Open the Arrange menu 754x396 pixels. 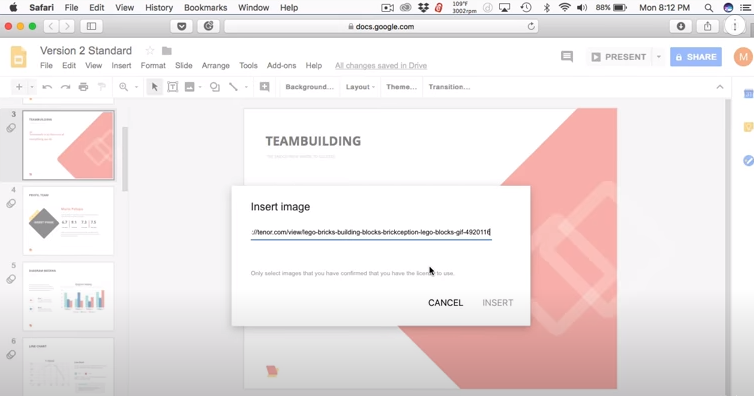pyautogui.click(x=215, y=65)
